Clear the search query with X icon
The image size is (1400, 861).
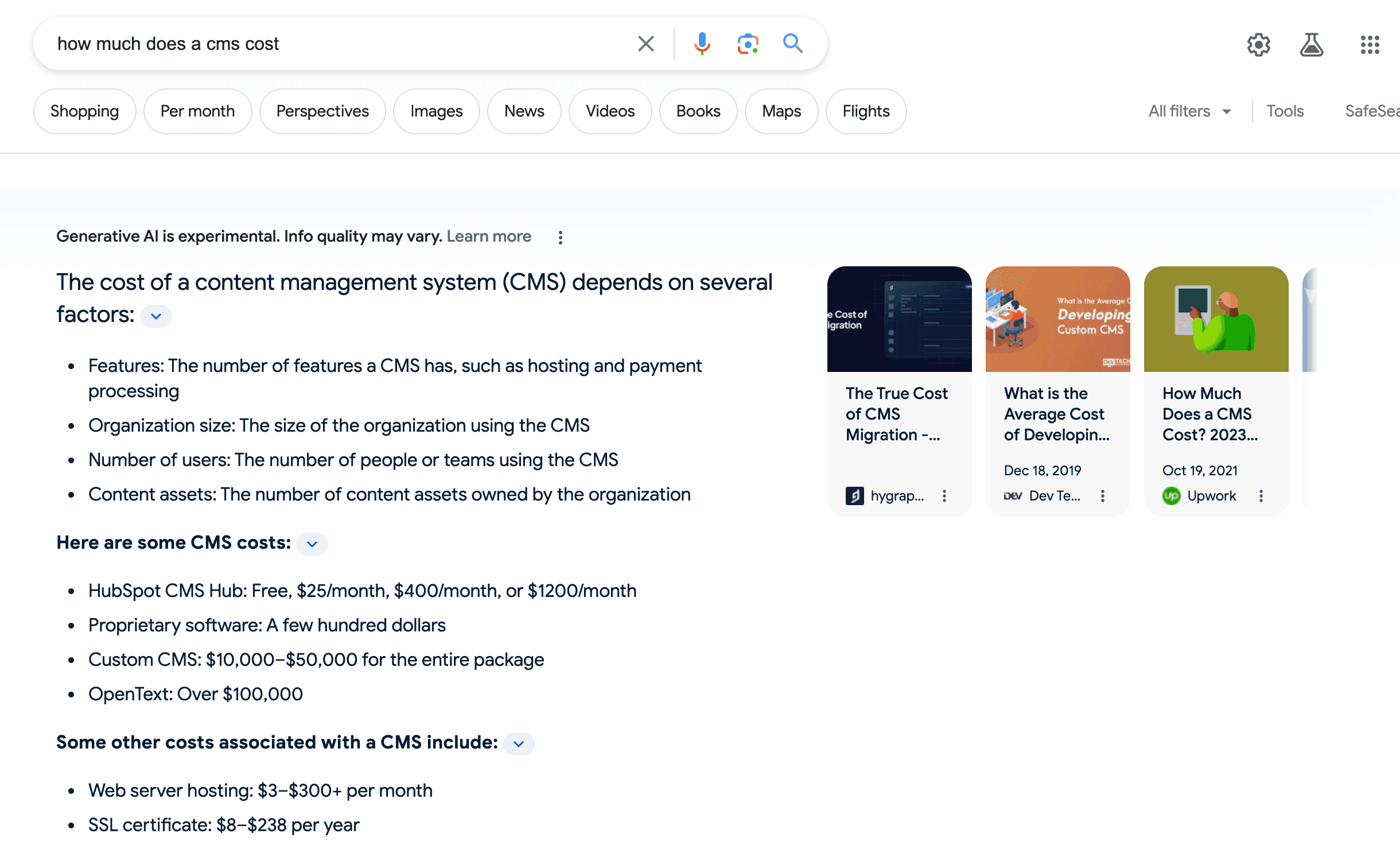pyautogui.click(x=646, y=44)
